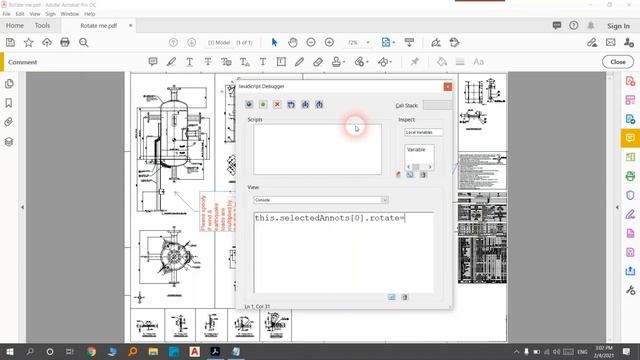The width and height of the screenshot is (640, 360).
Task: Open Page Thumbnails panel in left sidebar
Action: click(9, 84)
